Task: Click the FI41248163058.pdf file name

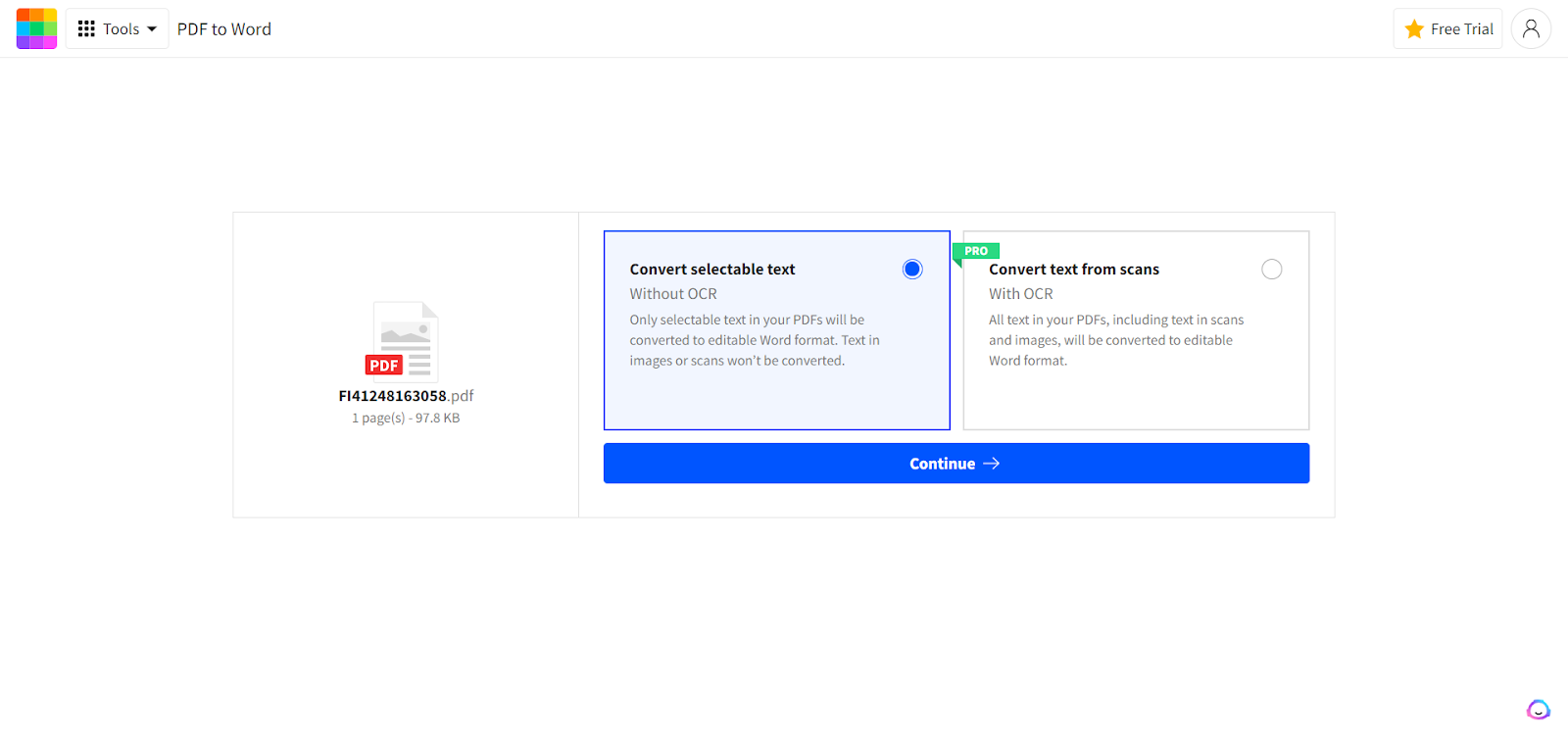Action: tap(406, 396)
